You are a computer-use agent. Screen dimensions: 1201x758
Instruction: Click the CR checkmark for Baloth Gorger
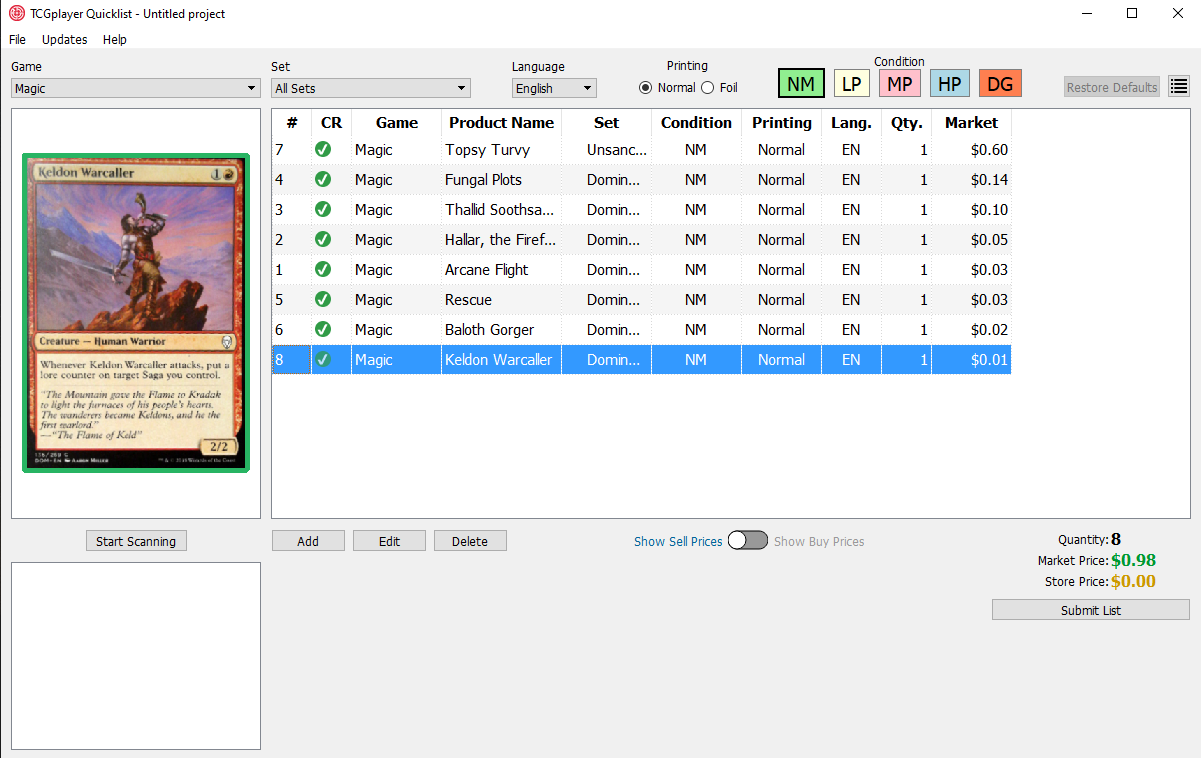[x=323, y=330]
